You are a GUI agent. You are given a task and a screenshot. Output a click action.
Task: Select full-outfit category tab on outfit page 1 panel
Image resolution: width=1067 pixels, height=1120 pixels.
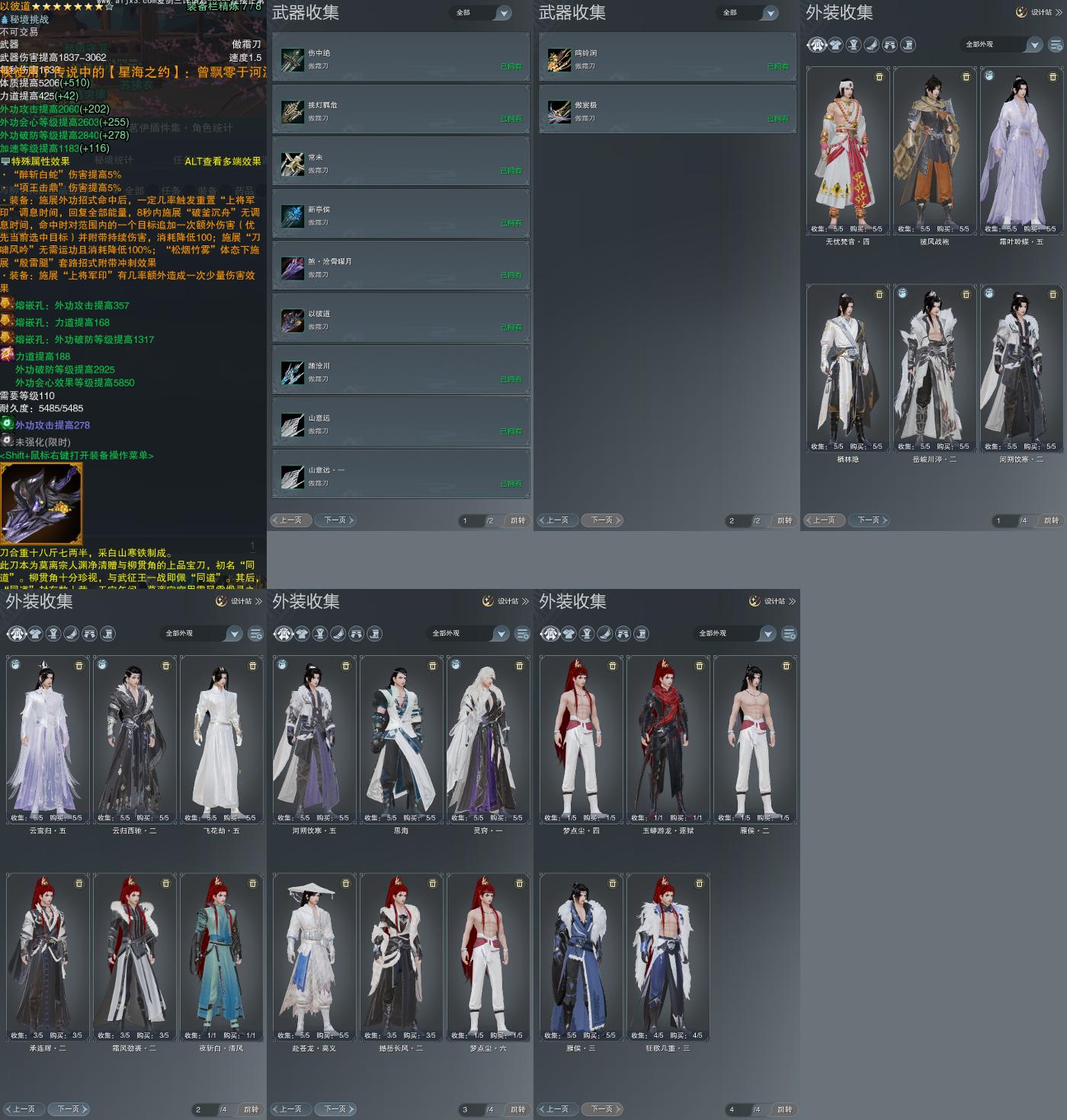(x=817, y=45)
